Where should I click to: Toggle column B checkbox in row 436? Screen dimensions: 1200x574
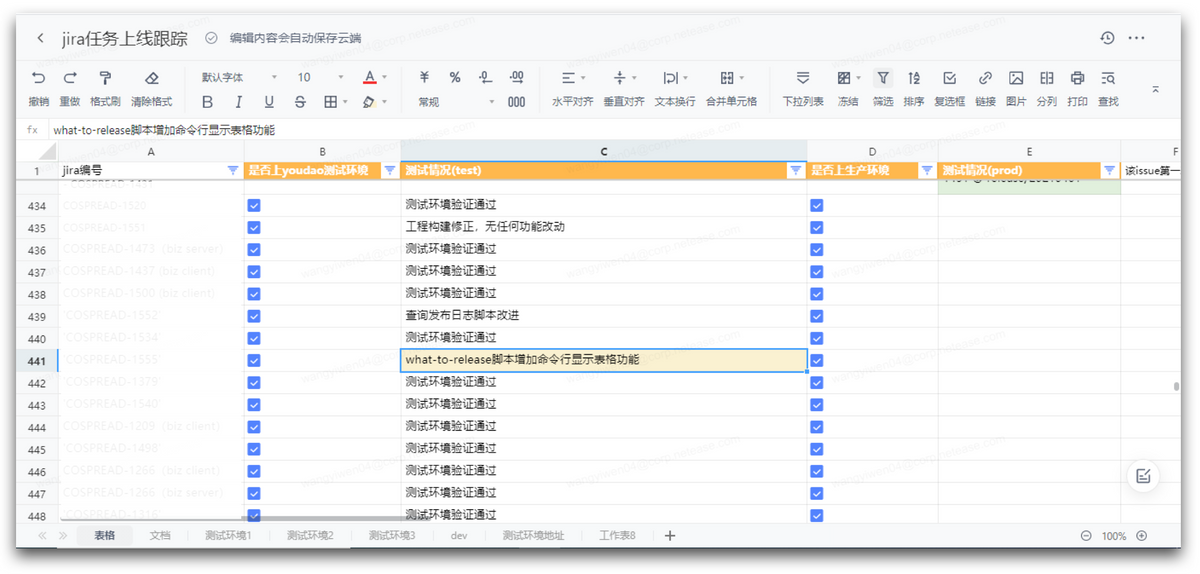254,249
